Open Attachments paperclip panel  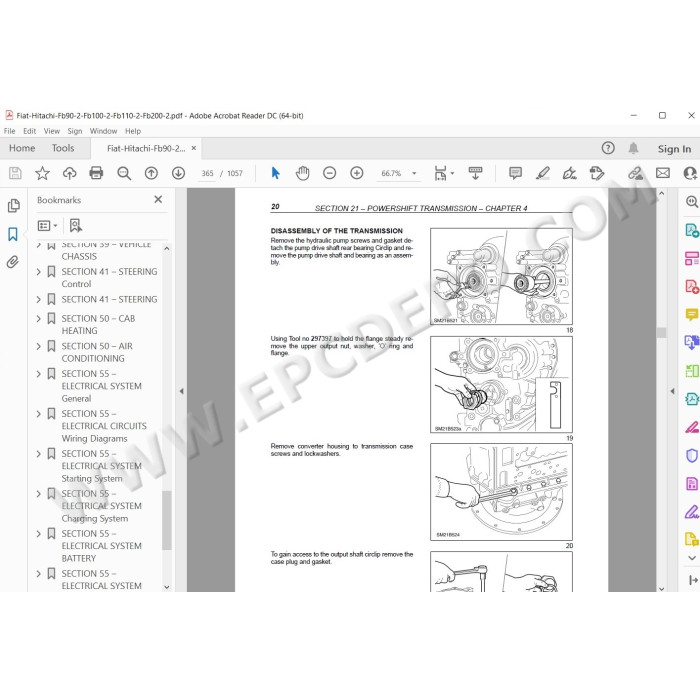(13, 262)
